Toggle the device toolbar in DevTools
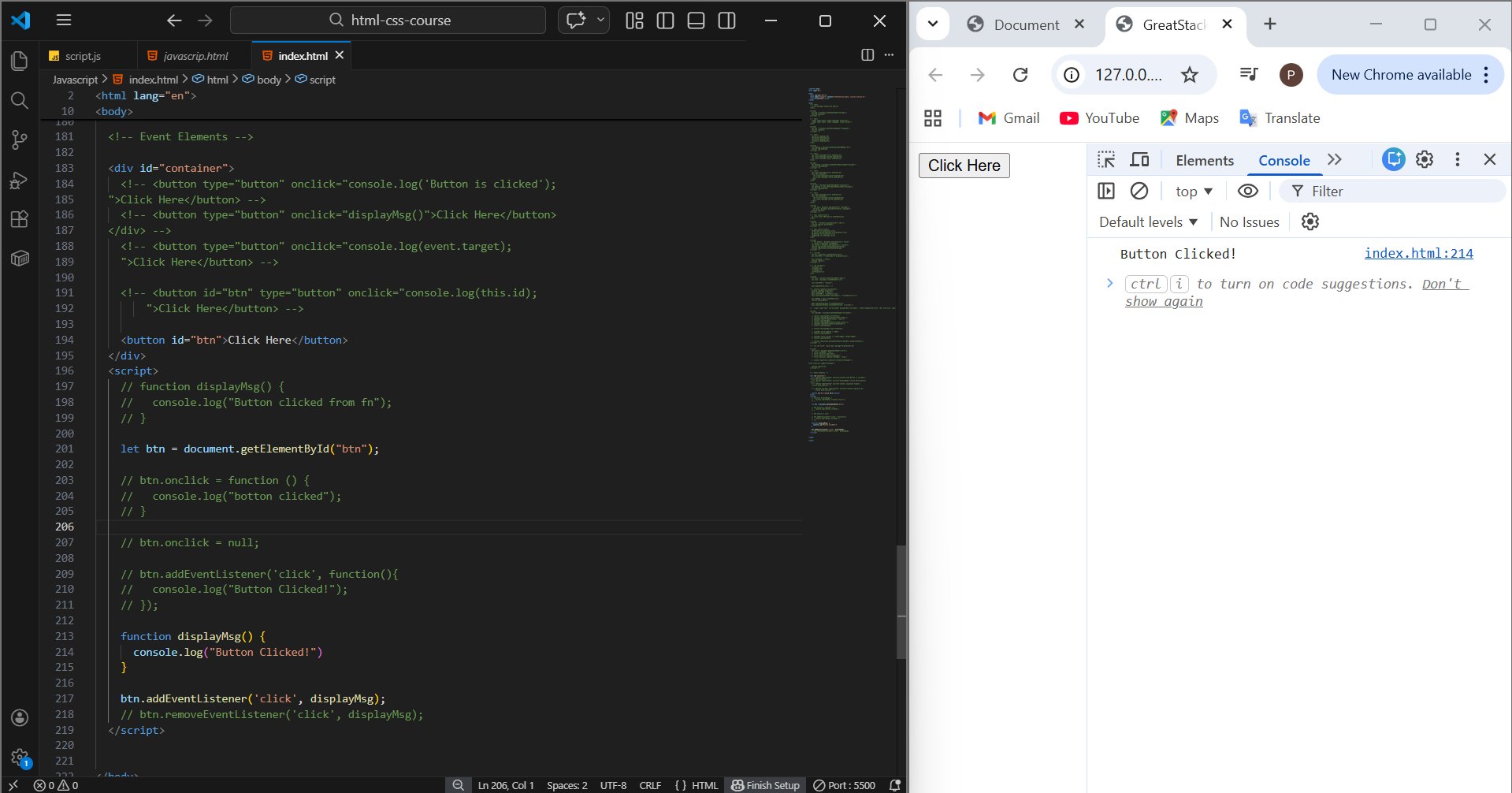The width and height of the screenshot is (1512, 793). [x=1139, y=160]
